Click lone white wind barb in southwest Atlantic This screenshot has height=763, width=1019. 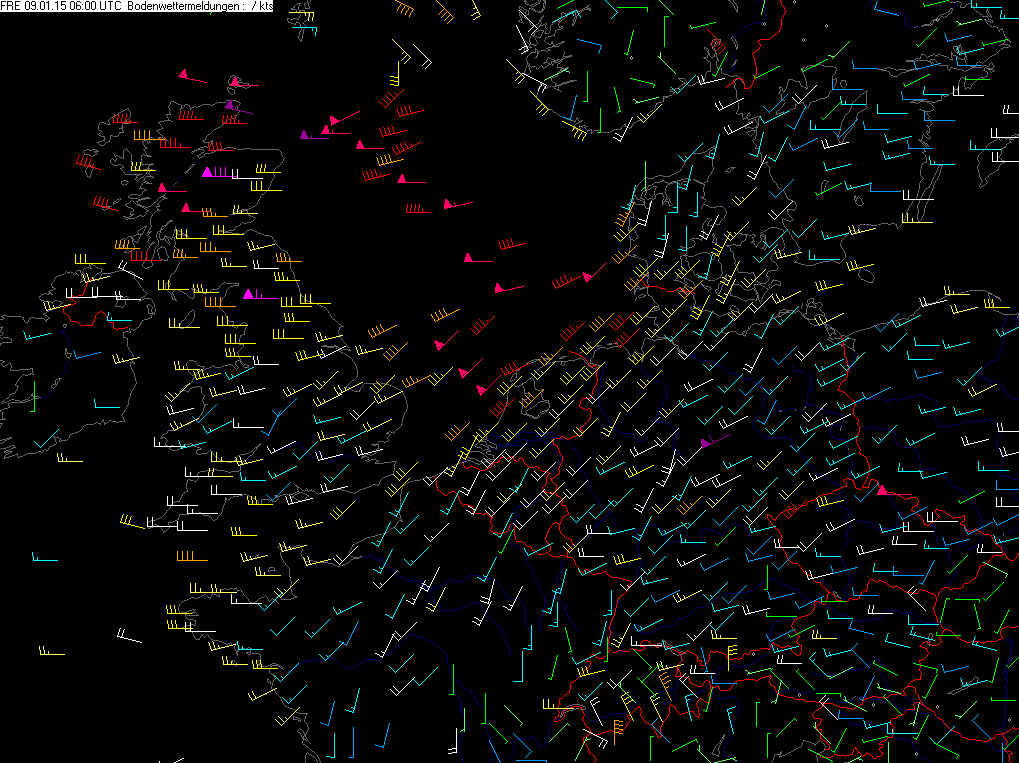tap(129, 635)
